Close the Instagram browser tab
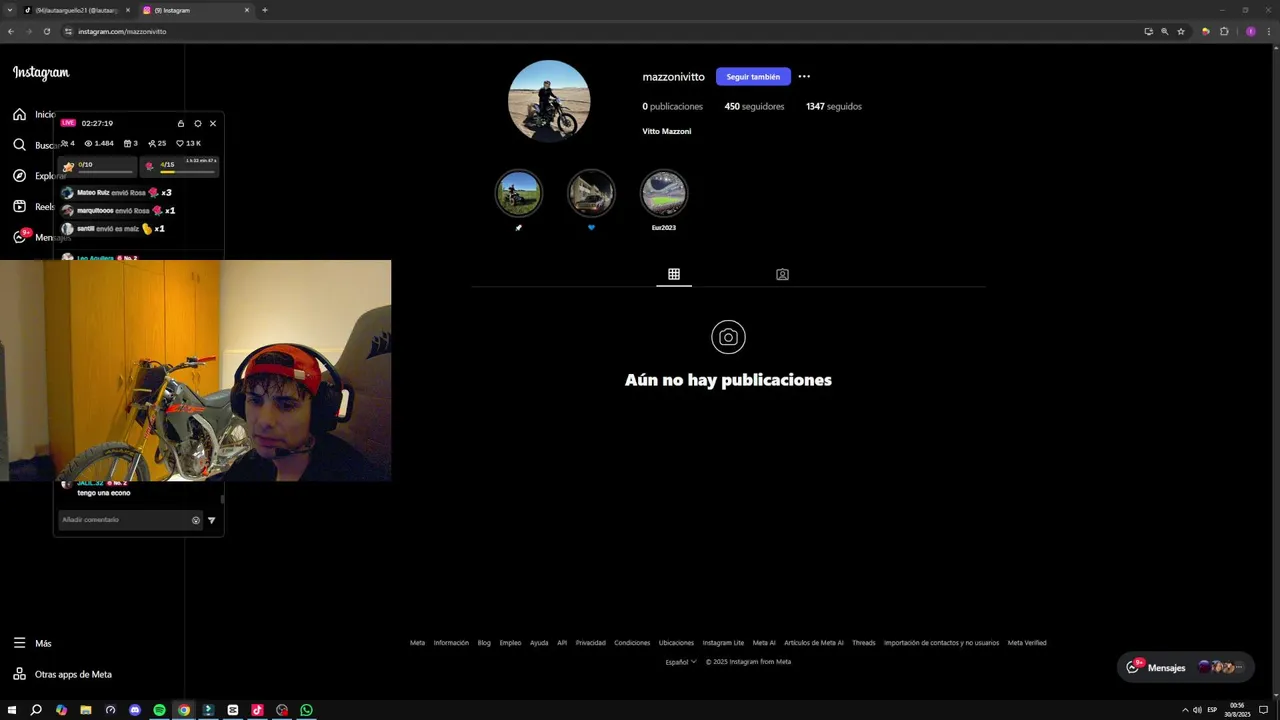The height and width of the screenshot is (720, 1280). (247, 10)
